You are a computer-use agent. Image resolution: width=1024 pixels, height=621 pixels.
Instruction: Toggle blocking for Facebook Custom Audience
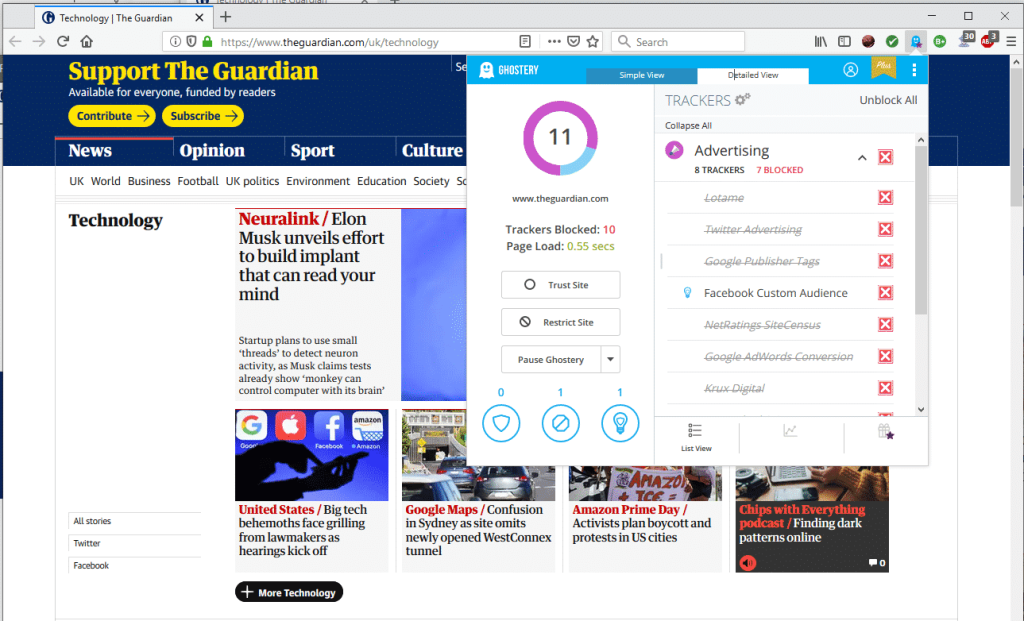885,293
